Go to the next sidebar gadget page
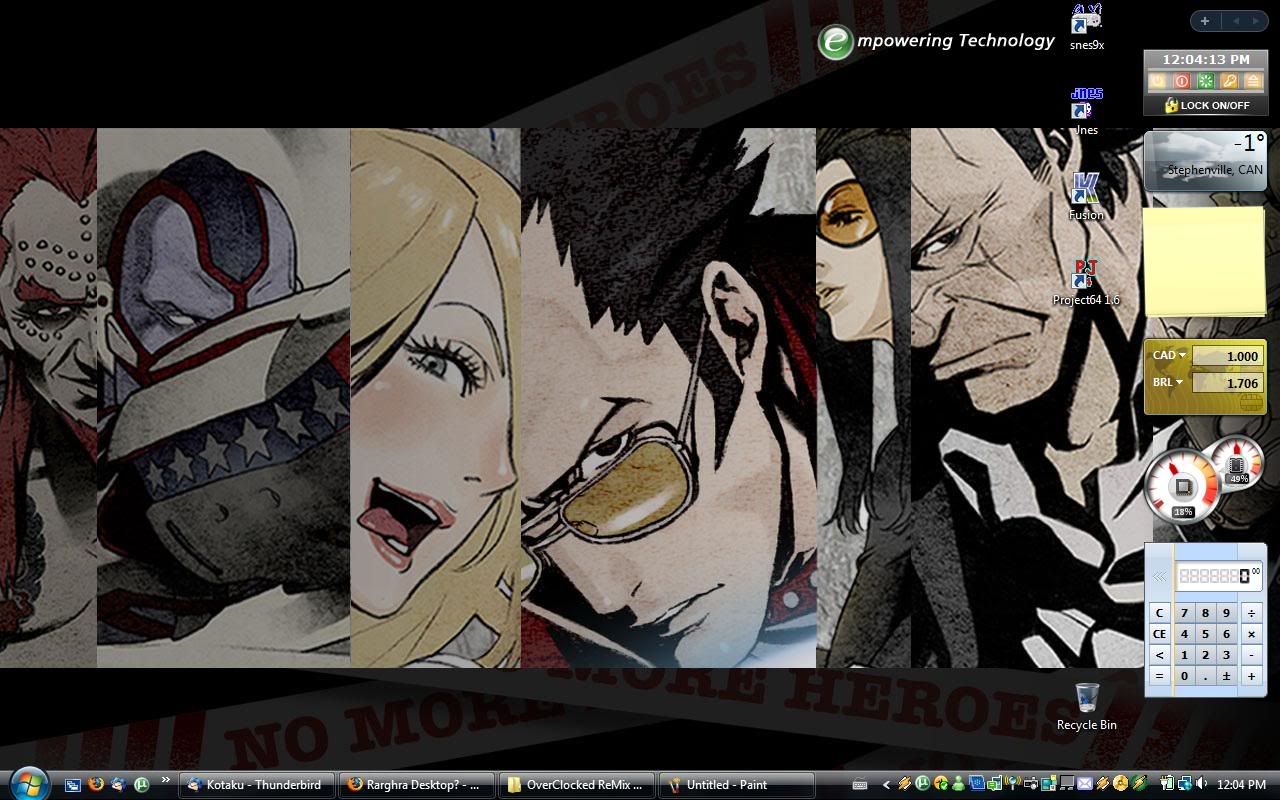Viewport: 1280px width, 800px height. pyautogui.click(x=1255, y=21)
